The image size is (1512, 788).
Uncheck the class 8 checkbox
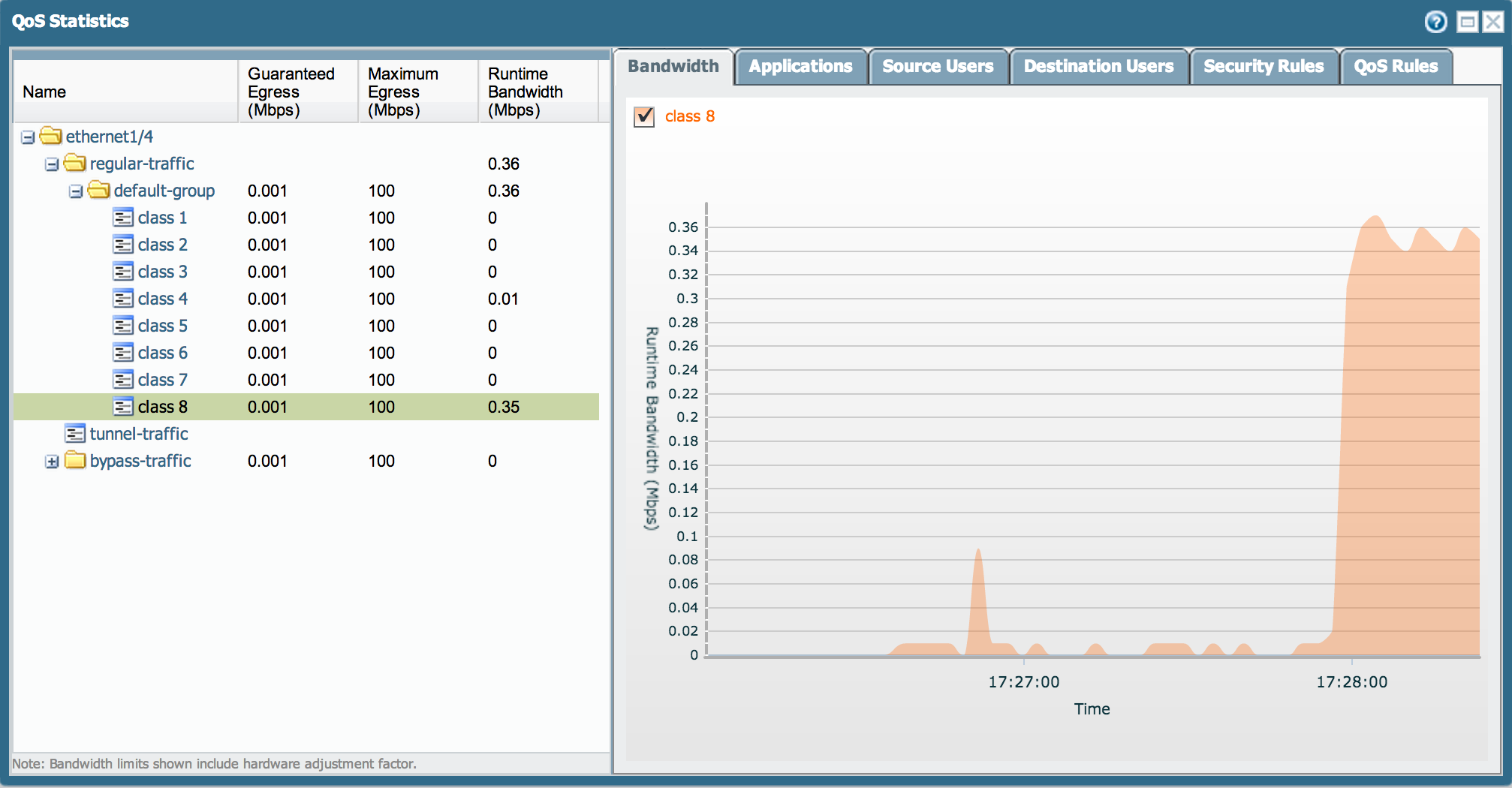tap(644, 117)
